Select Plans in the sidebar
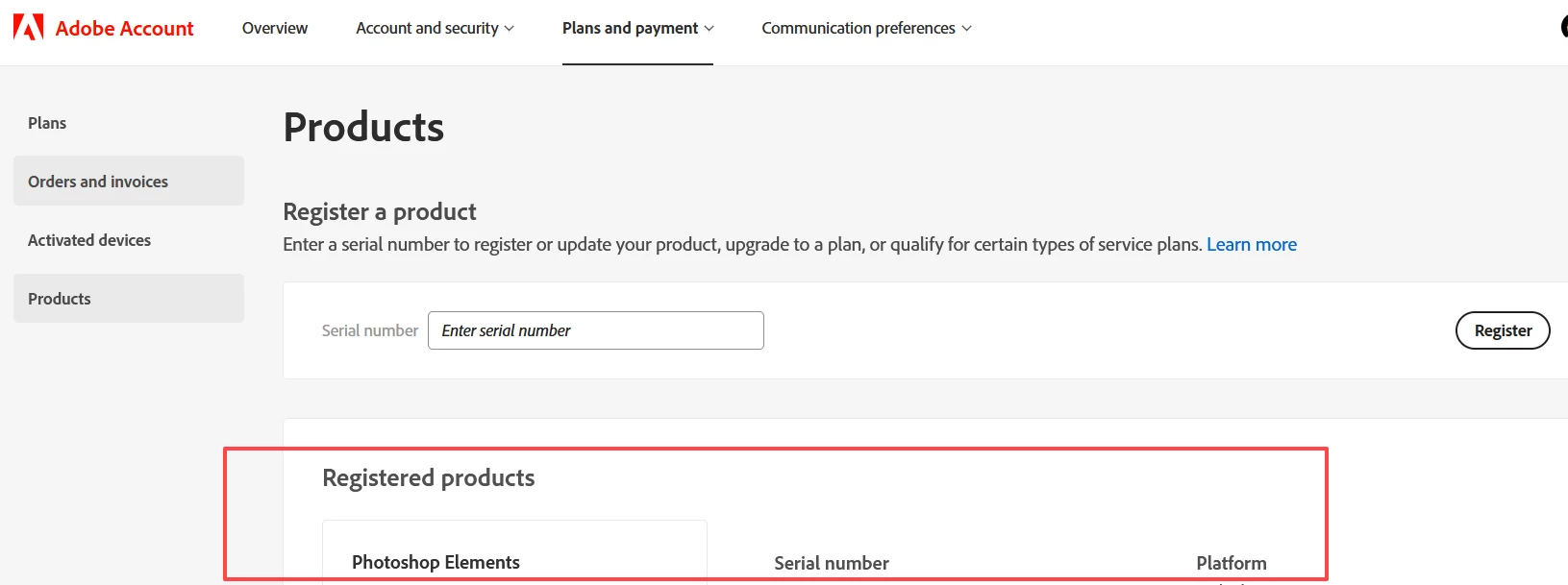Viewport: 1568px width, 585px height. (47, 123)
